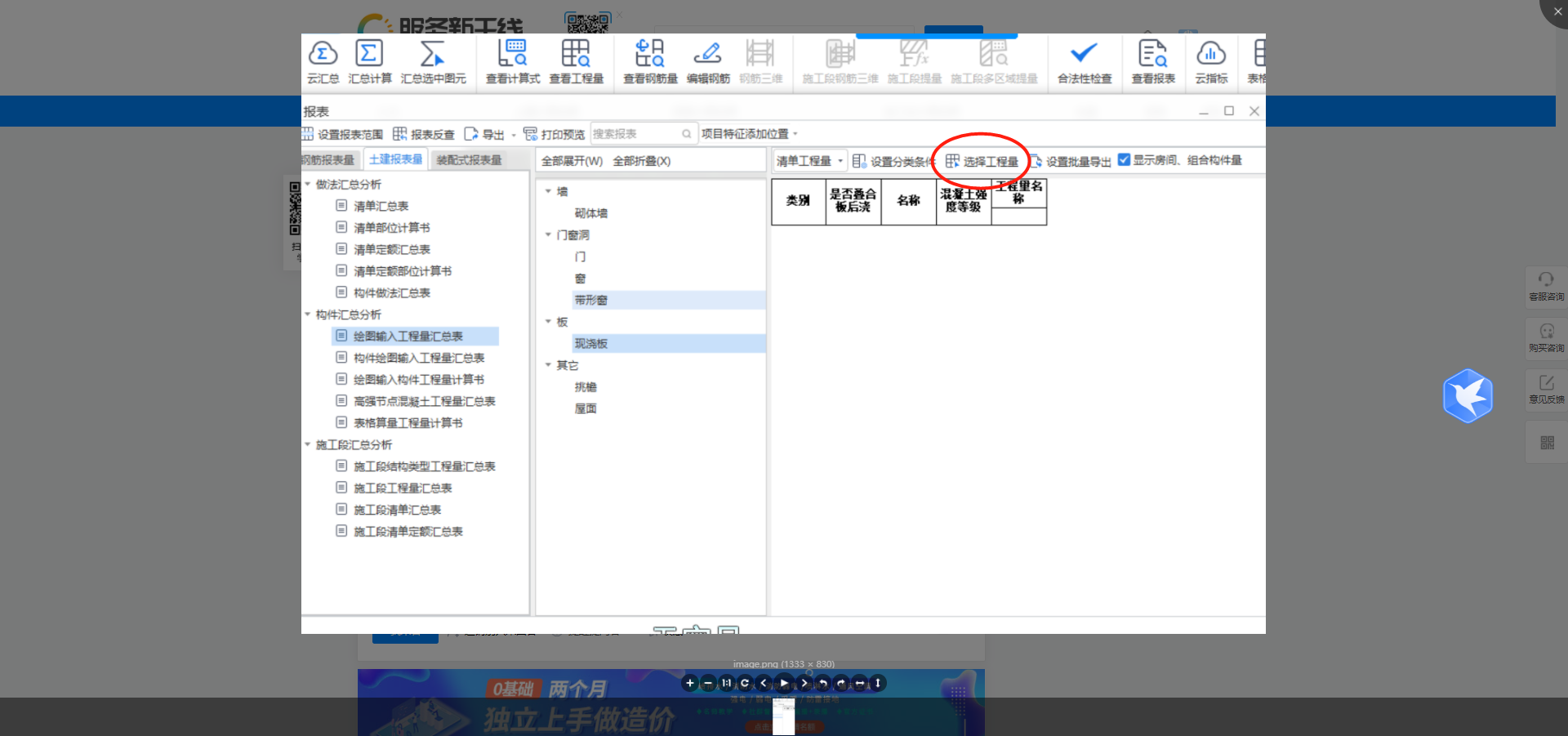Select 施工段清单汇总表 report
1568x736 pixels.
(x=398, y=510)
